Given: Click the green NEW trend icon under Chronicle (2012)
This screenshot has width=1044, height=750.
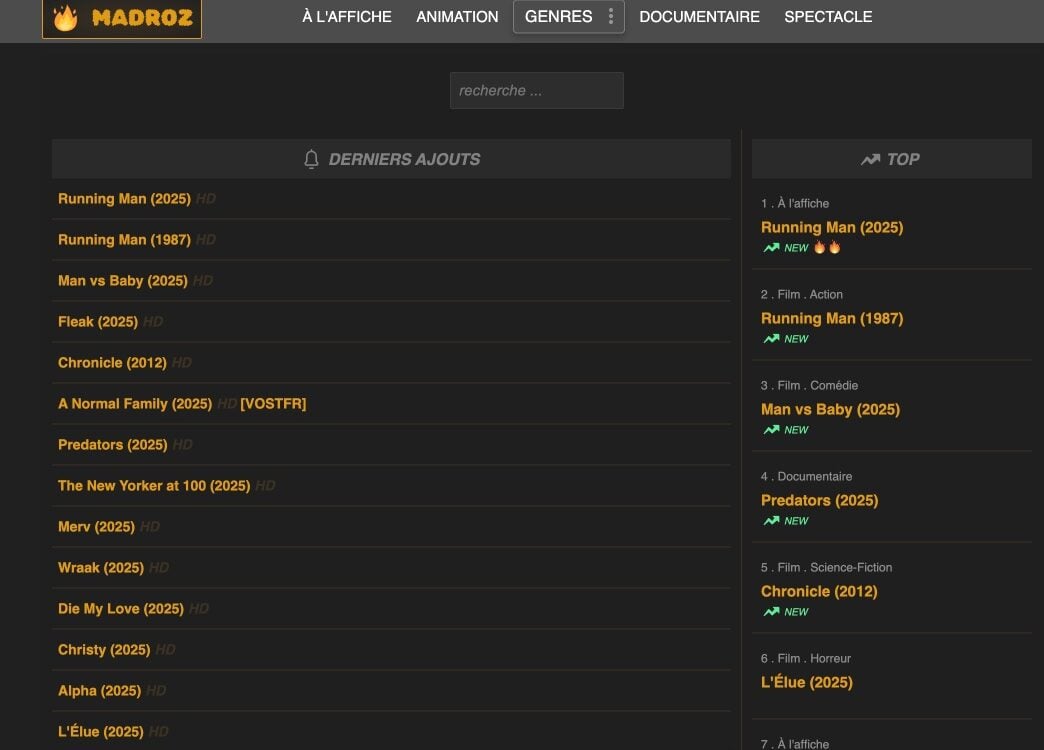Looking at the screenshot, I should click(771, 612).
